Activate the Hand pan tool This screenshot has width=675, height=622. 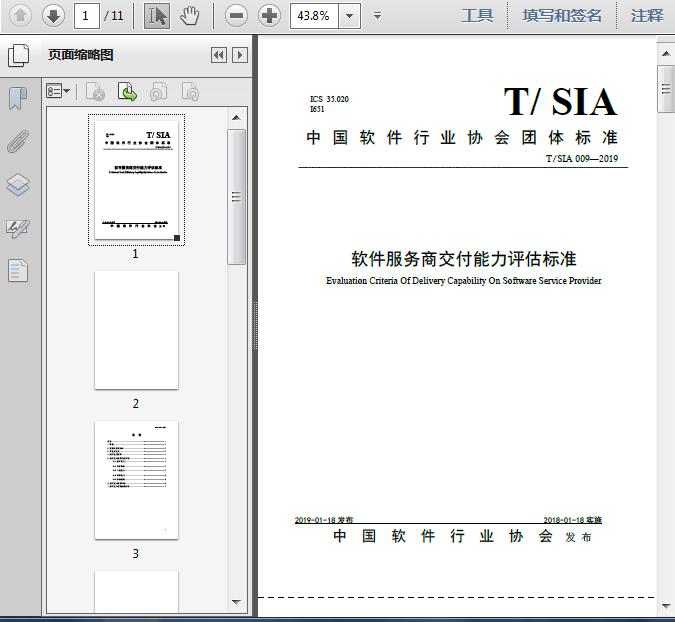click(x=189, y=16)
